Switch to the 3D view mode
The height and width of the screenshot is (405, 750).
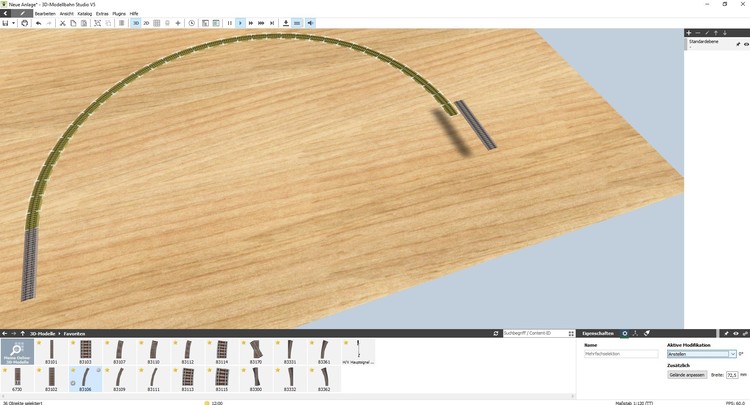pos(136,23)
